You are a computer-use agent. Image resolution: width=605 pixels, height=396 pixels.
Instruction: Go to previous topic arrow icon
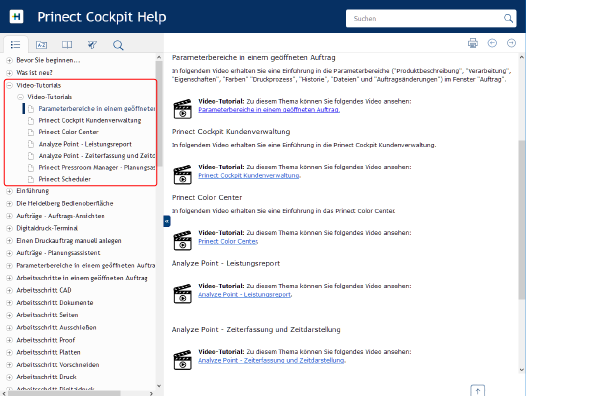tap(492, 43)
